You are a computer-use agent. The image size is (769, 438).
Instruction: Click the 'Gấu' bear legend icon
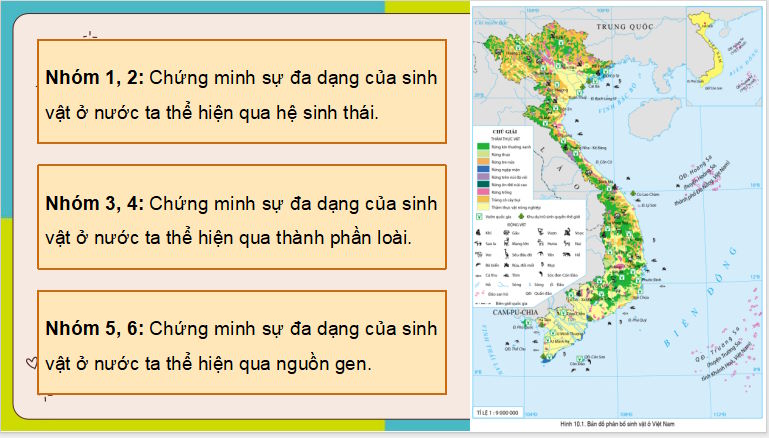[506, 232]
